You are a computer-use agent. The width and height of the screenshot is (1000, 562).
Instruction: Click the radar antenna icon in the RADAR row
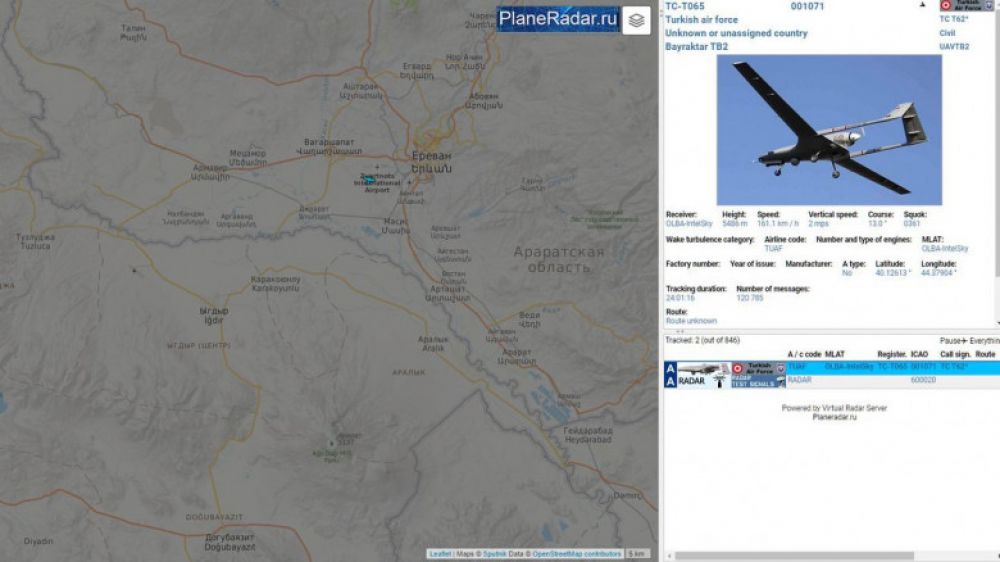pos(719,381)
